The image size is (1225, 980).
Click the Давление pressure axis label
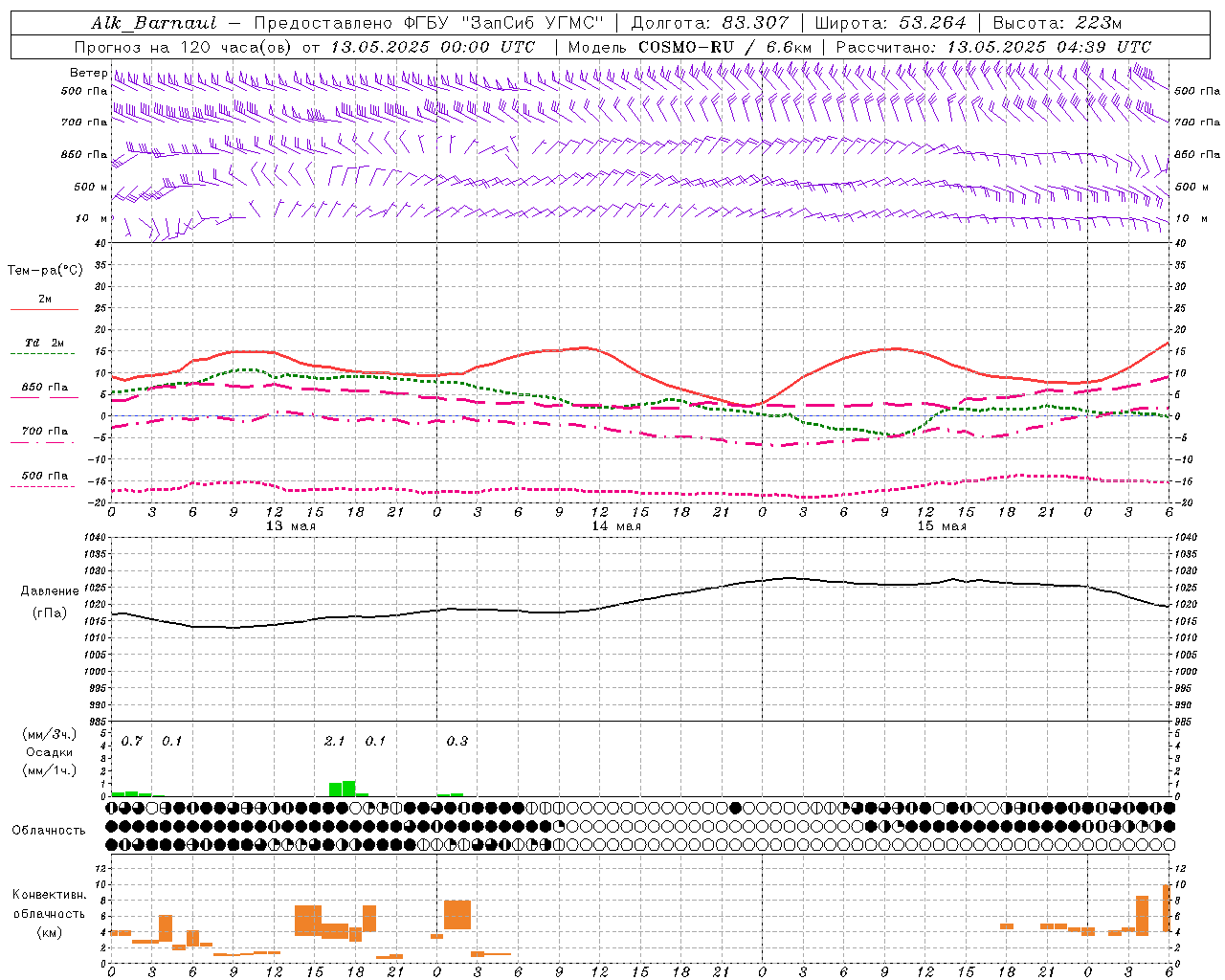(x=50, y=591)
